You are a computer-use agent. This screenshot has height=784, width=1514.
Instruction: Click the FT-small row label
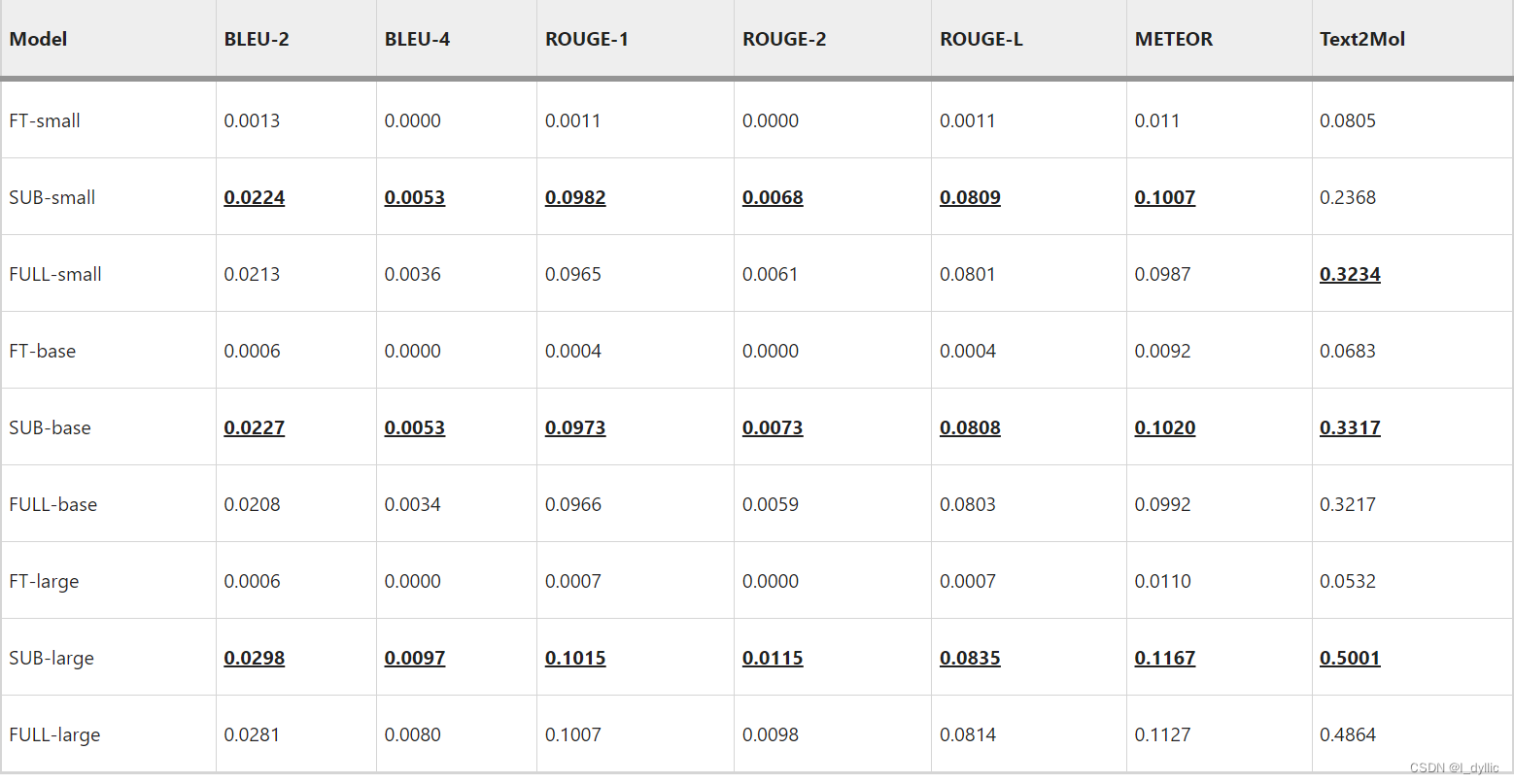tap(45, 120)
